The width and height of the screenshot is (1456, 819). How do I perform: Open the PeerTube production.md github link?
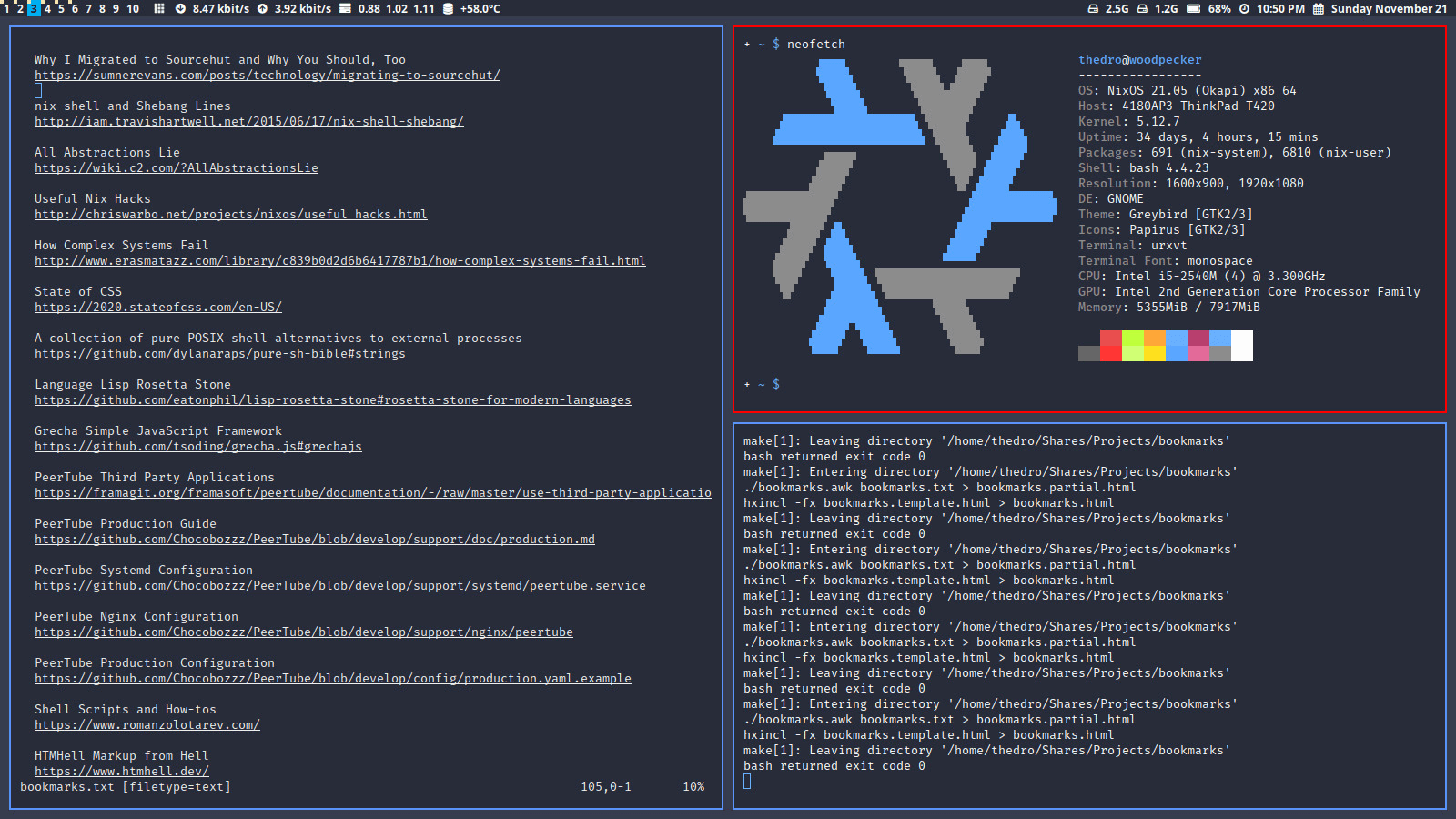[315, 540]
